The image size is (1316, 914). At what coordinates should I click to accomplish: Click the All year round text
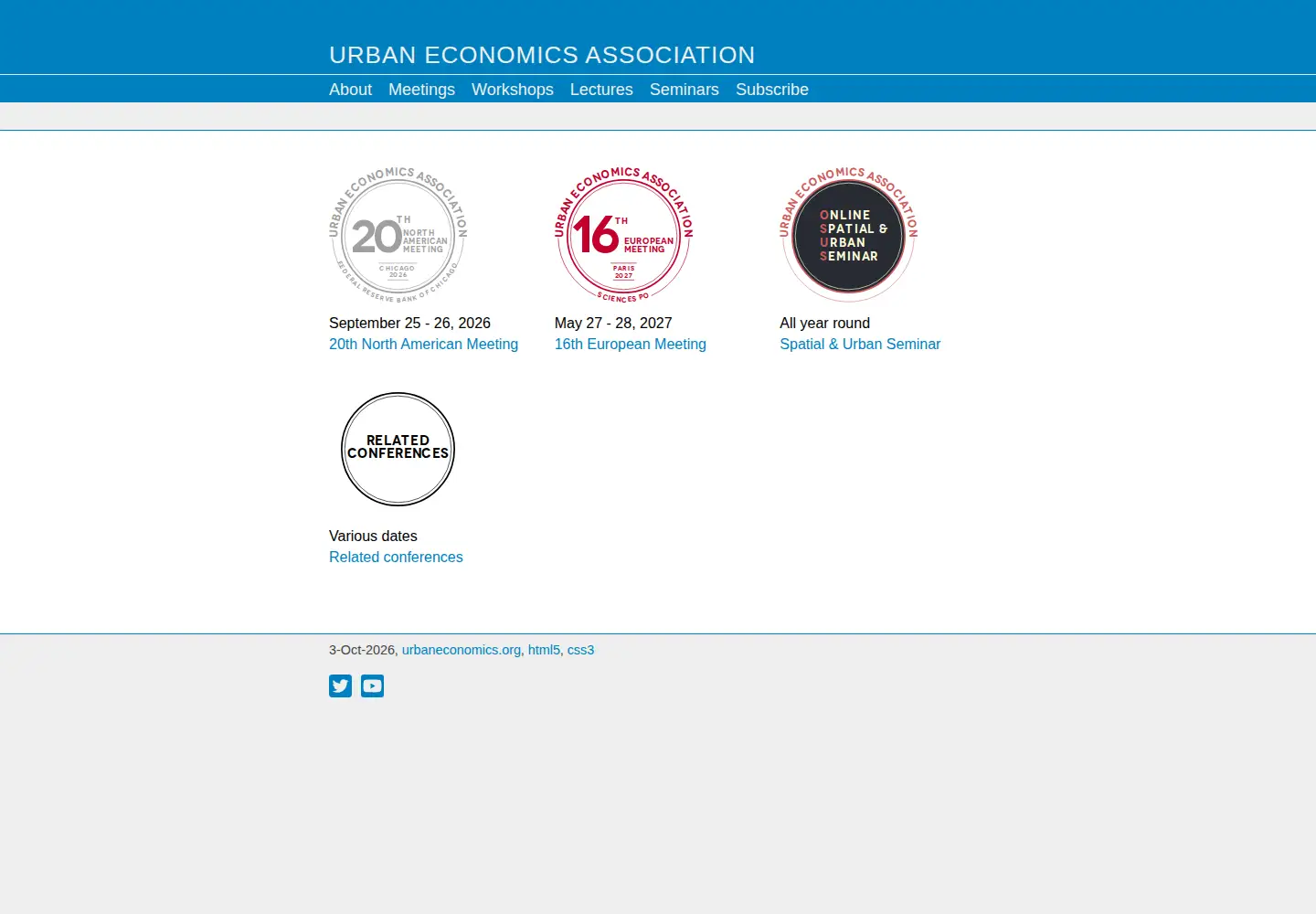[824, 323]
